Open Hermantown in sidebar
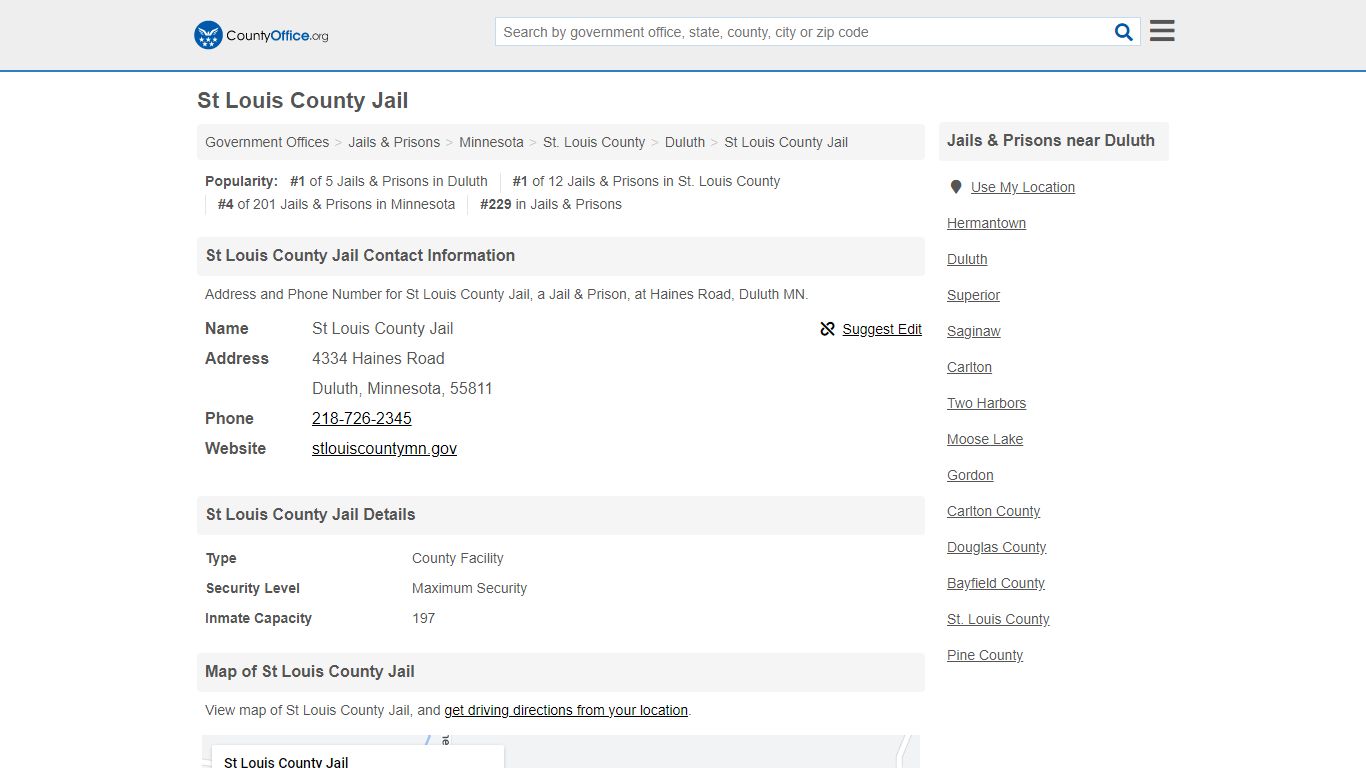This screenshot has width=1366, height=768. [x=986, y=223]
